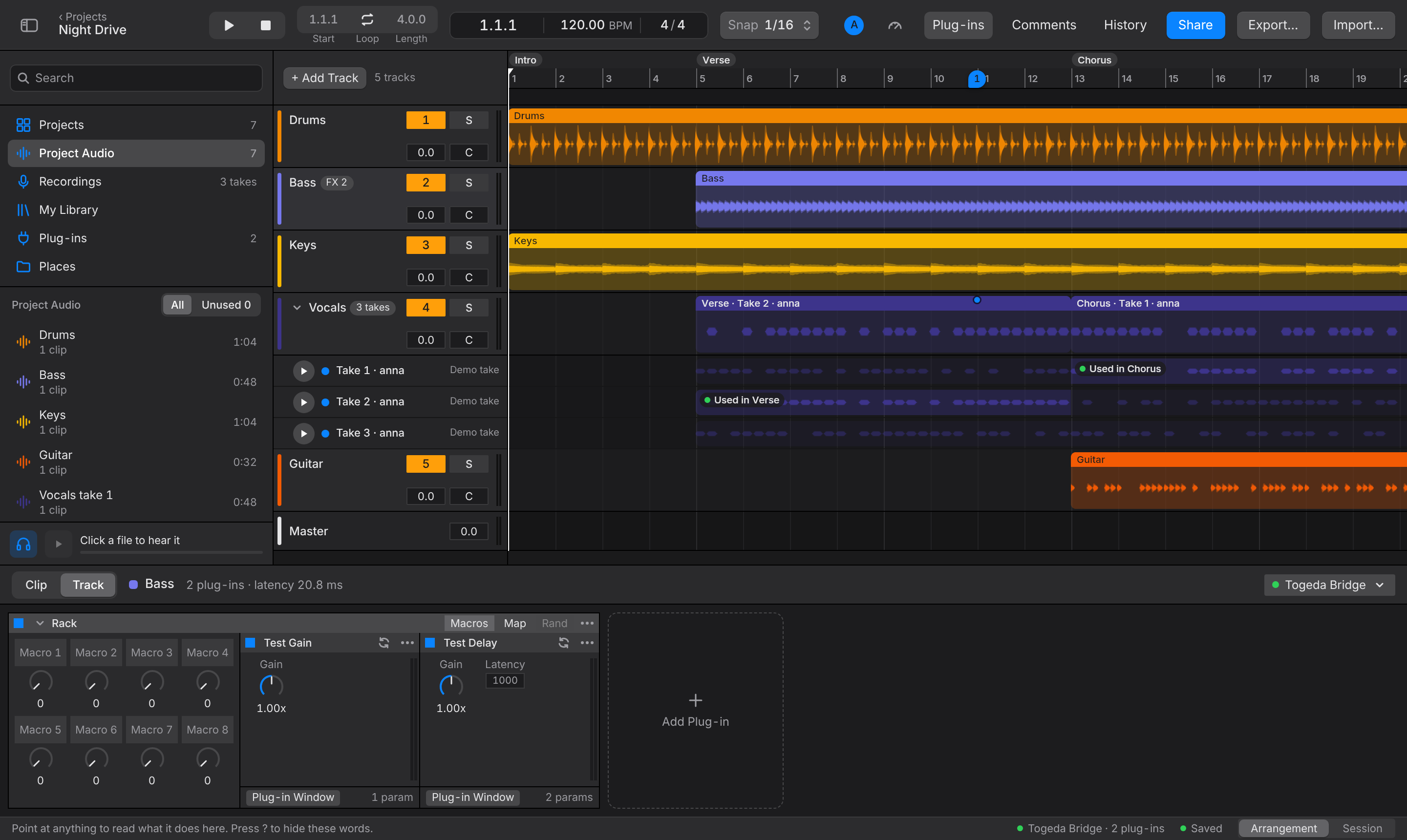1407x840 pixels.
Task: Open the Snap 1/16 selector
Action: click(769, 25)
